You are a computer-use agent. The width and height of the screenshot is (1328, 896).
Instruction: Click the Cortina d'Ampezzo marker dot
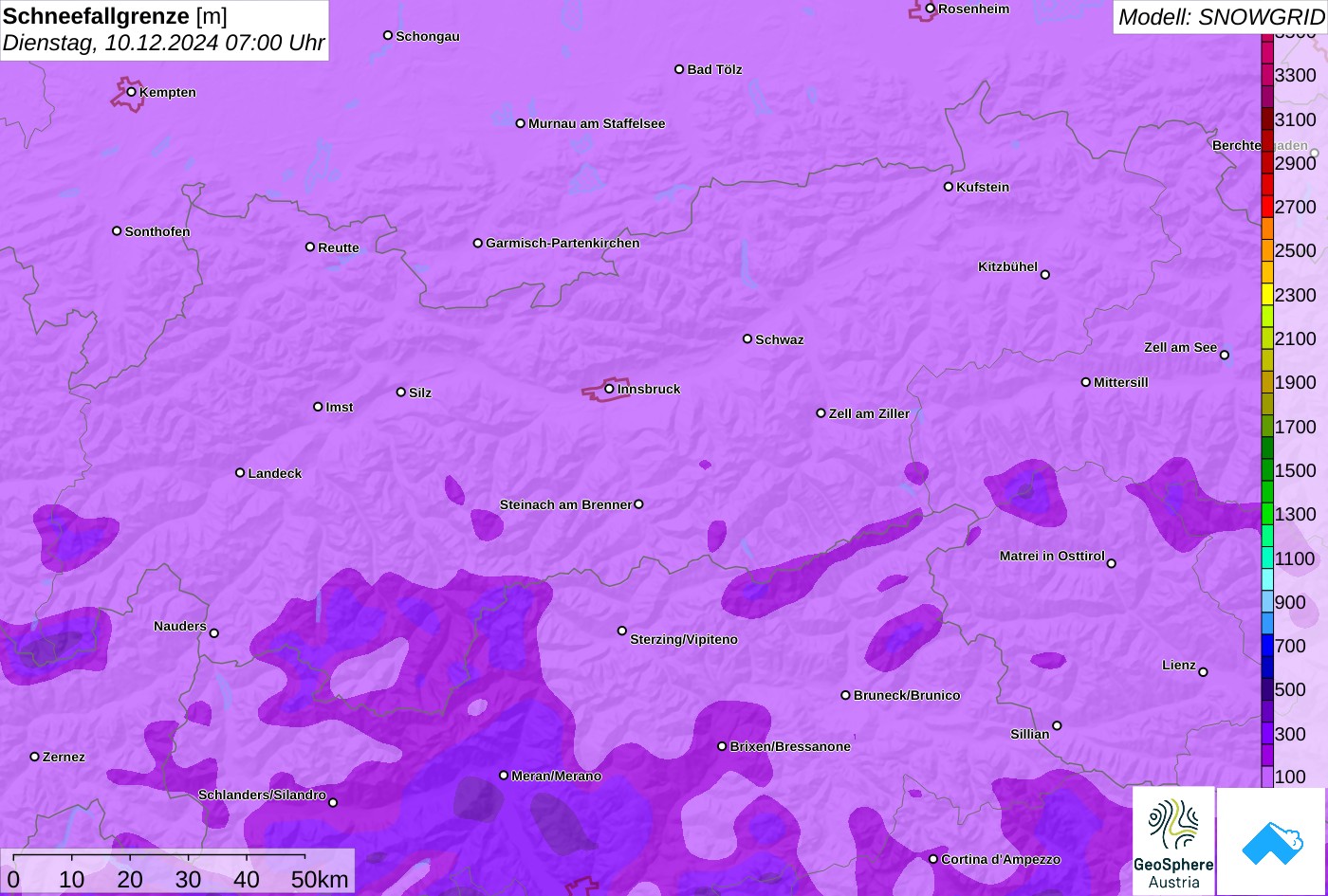(x=932, y=859)
